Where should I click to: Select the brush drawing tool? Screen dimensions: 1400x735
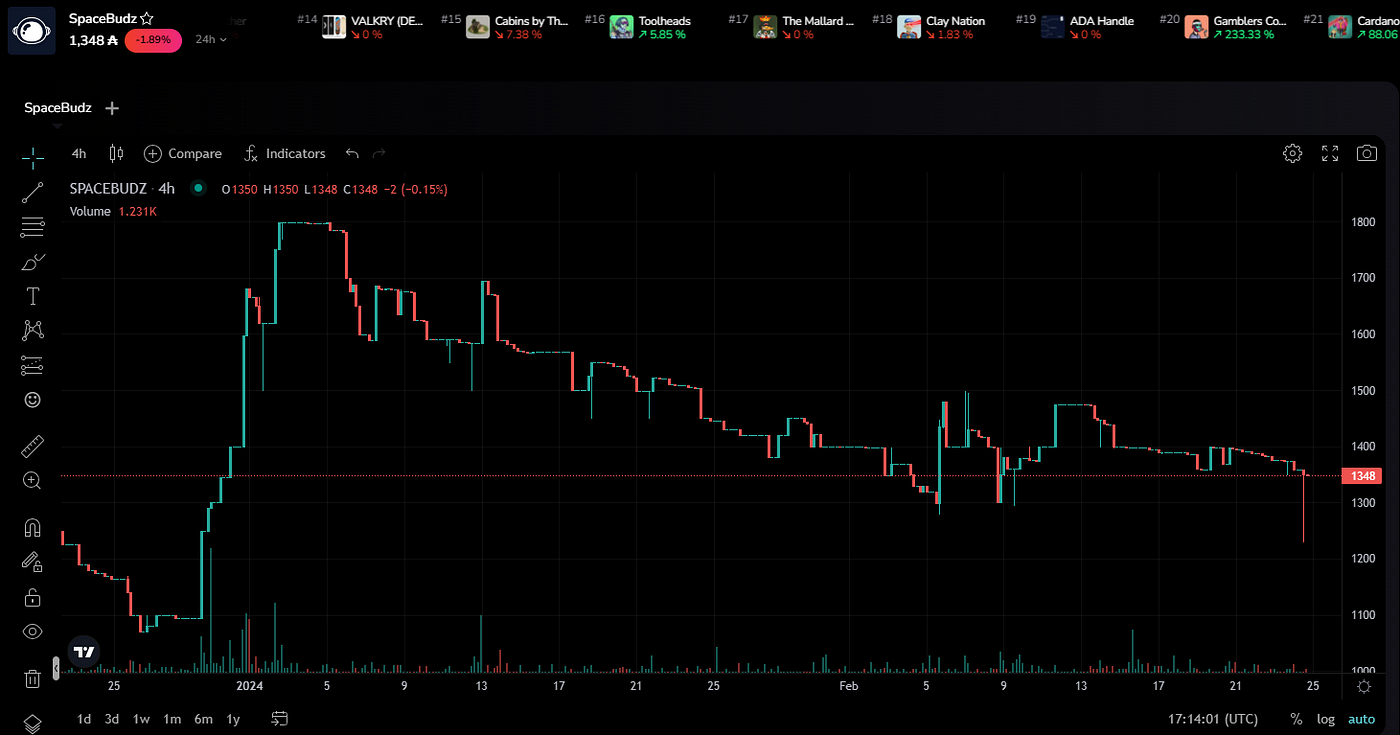click(x=32, y=262)
